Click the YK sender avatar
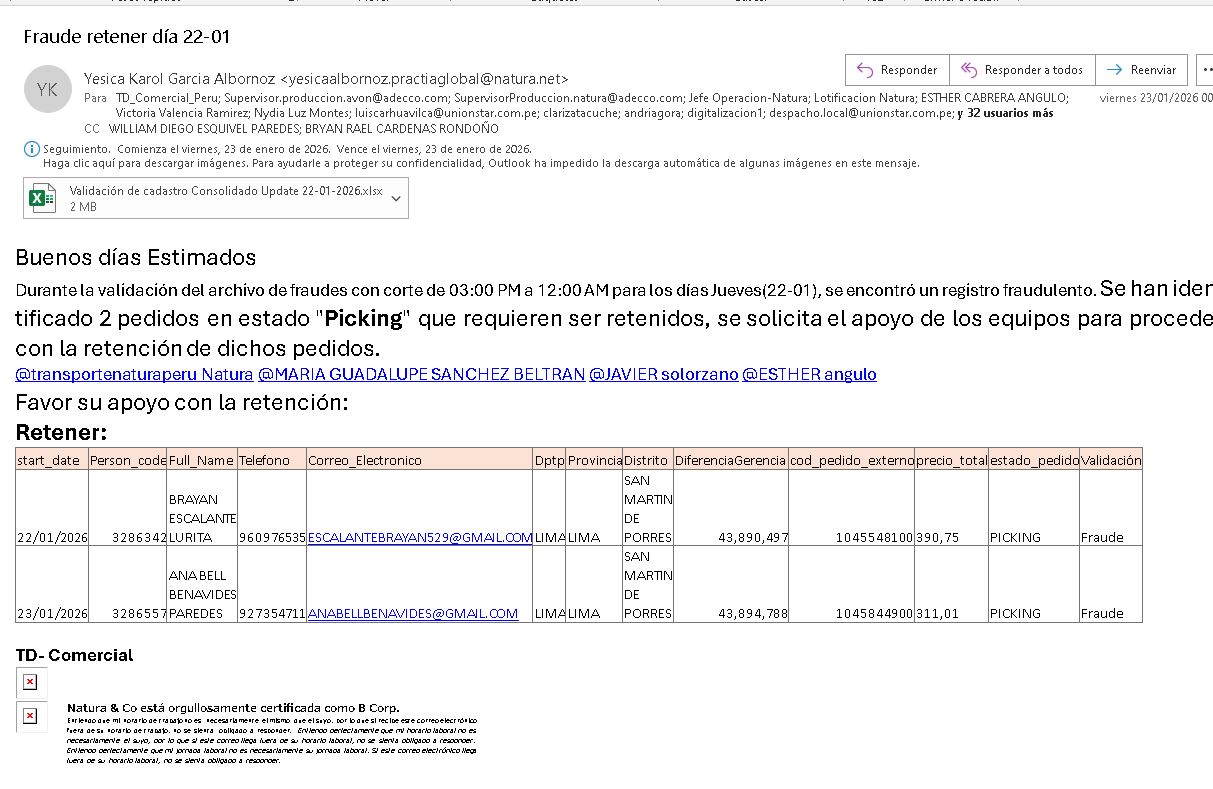 pyautogui.click(x=47, y=88)
